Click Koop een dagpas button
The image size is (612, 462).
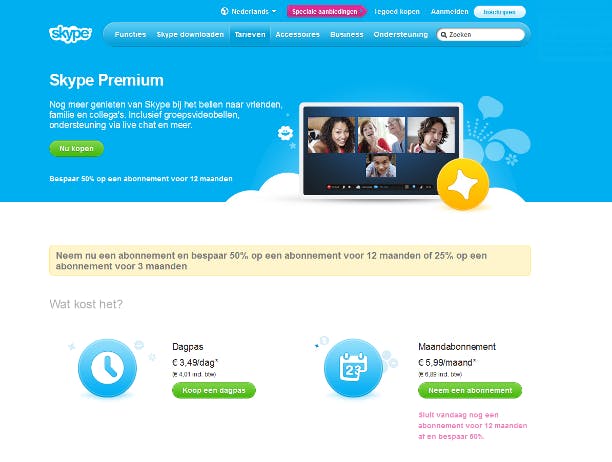[214, 390]
